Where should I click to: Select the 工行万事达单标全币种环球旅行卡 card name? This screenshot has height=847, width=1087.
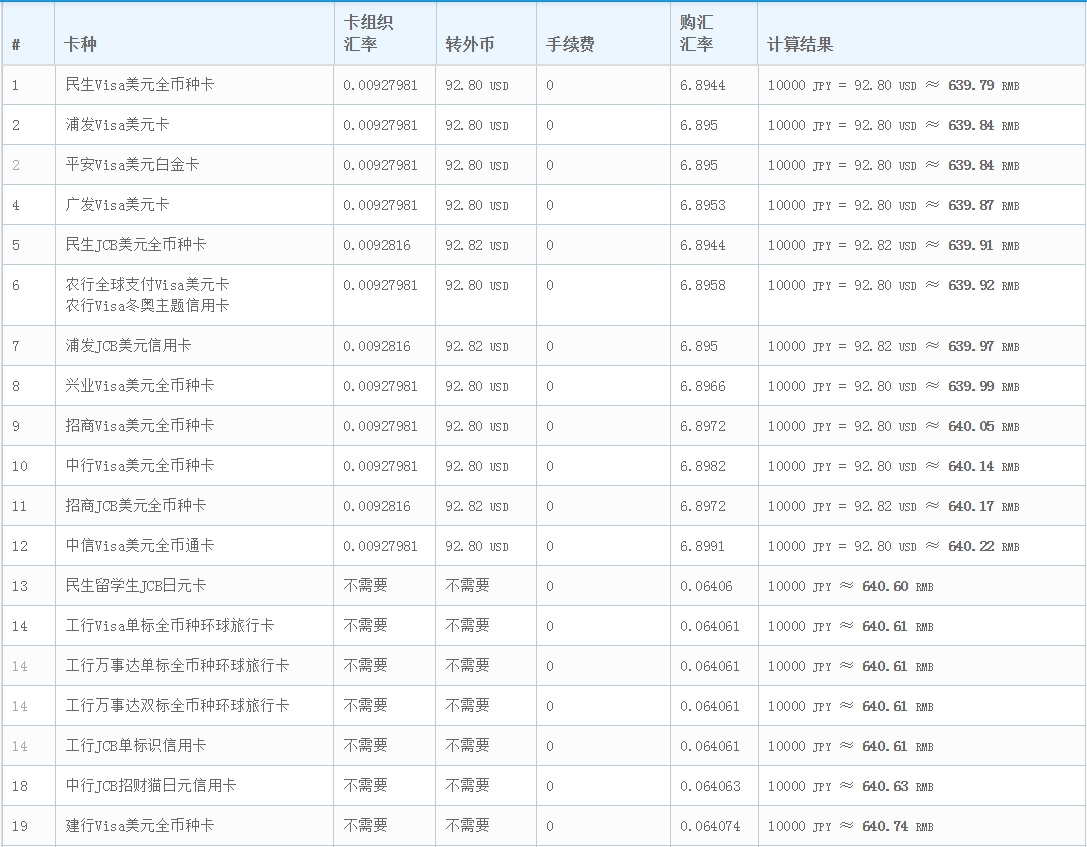(x=177, y=666)
